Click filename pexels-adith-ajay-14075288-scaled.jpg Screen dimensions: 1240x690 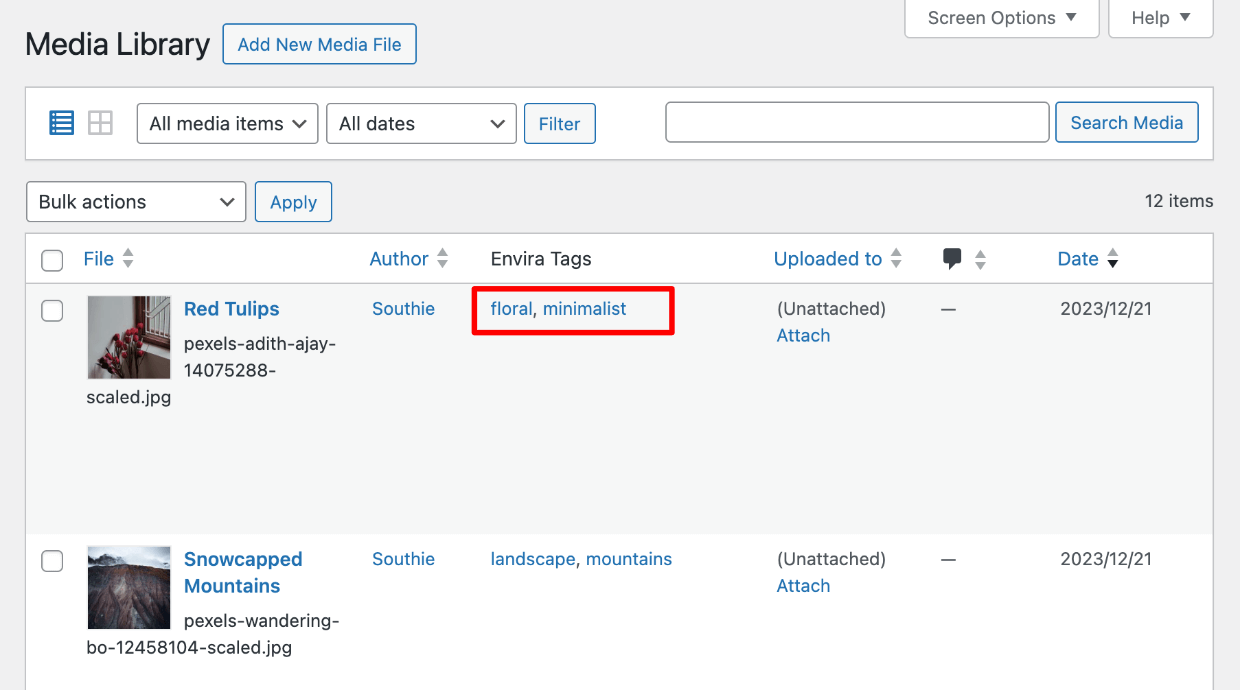coord(212,370)
